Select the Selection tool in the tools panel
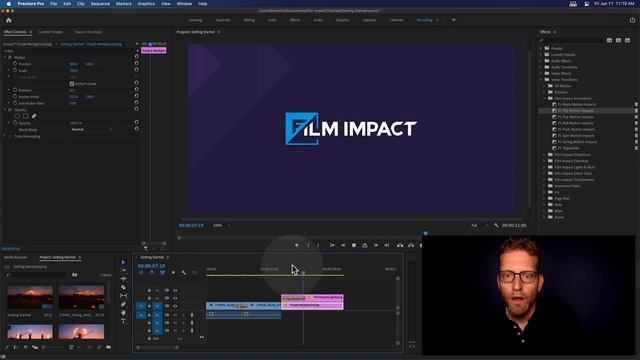640x360 pixels. [123, 262]
